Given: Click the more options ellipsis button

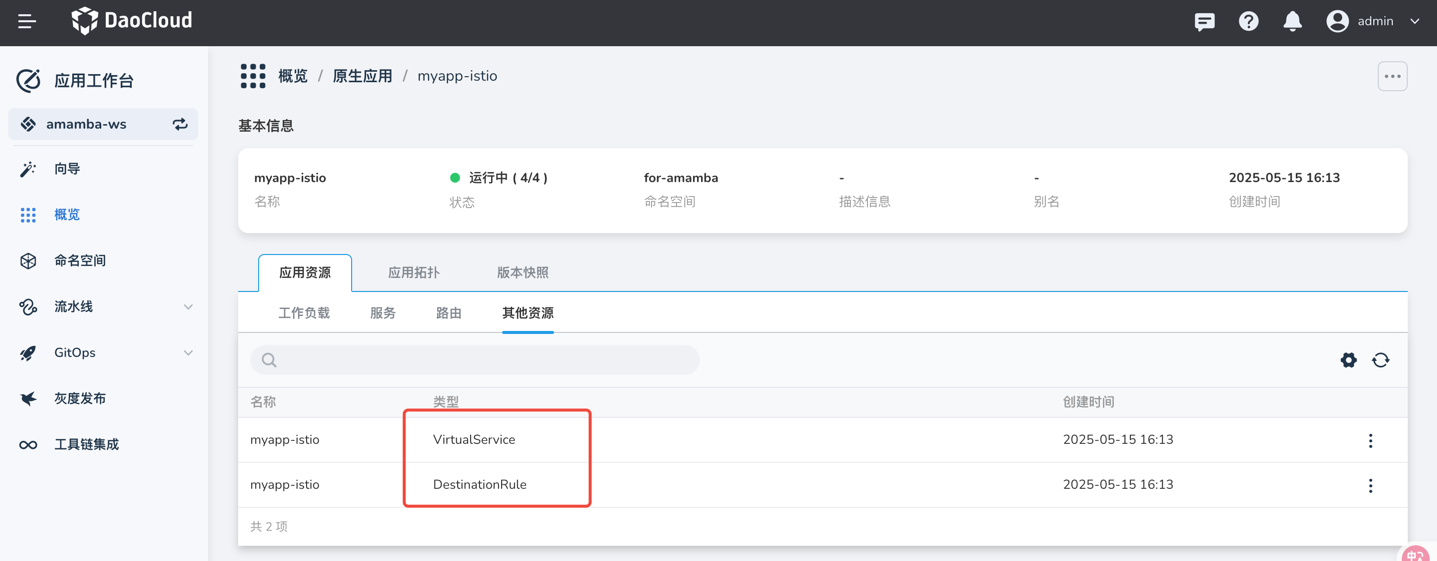Looking at the screenshot, I should (1392, 76).
